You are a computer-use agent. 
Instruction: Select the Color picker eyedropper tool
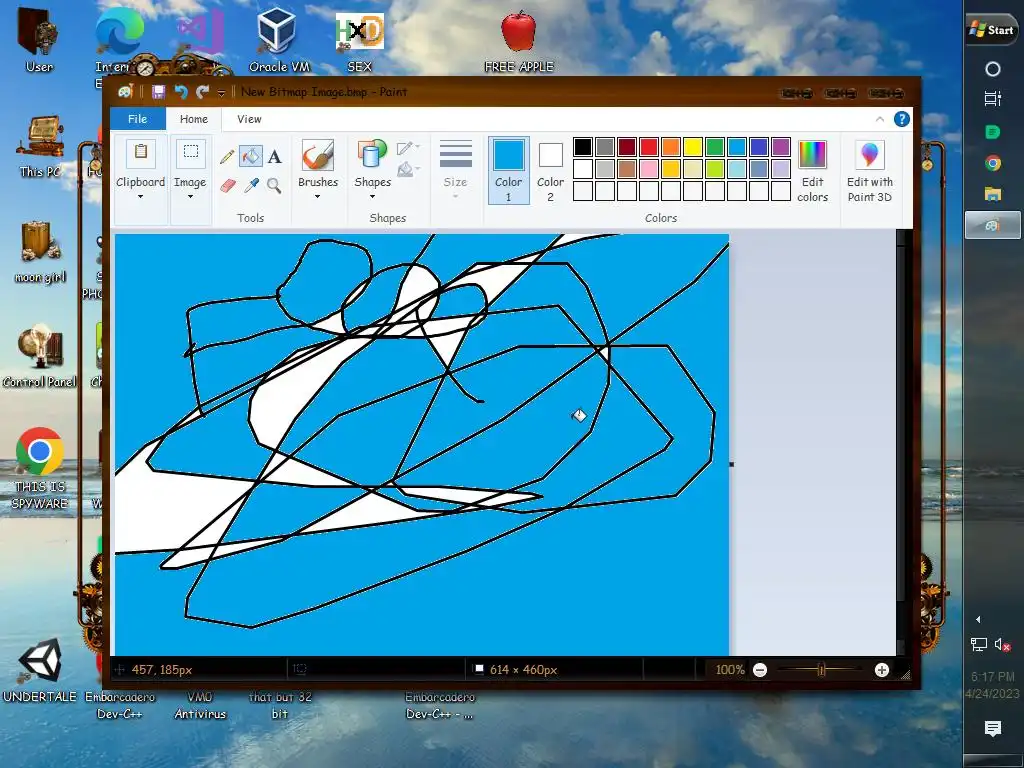tap(251, 186)
